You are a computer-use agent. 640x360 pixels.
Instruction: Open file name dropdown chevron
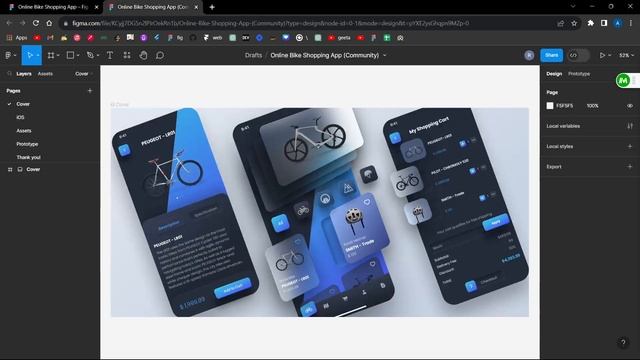click(x=384, y=56)
